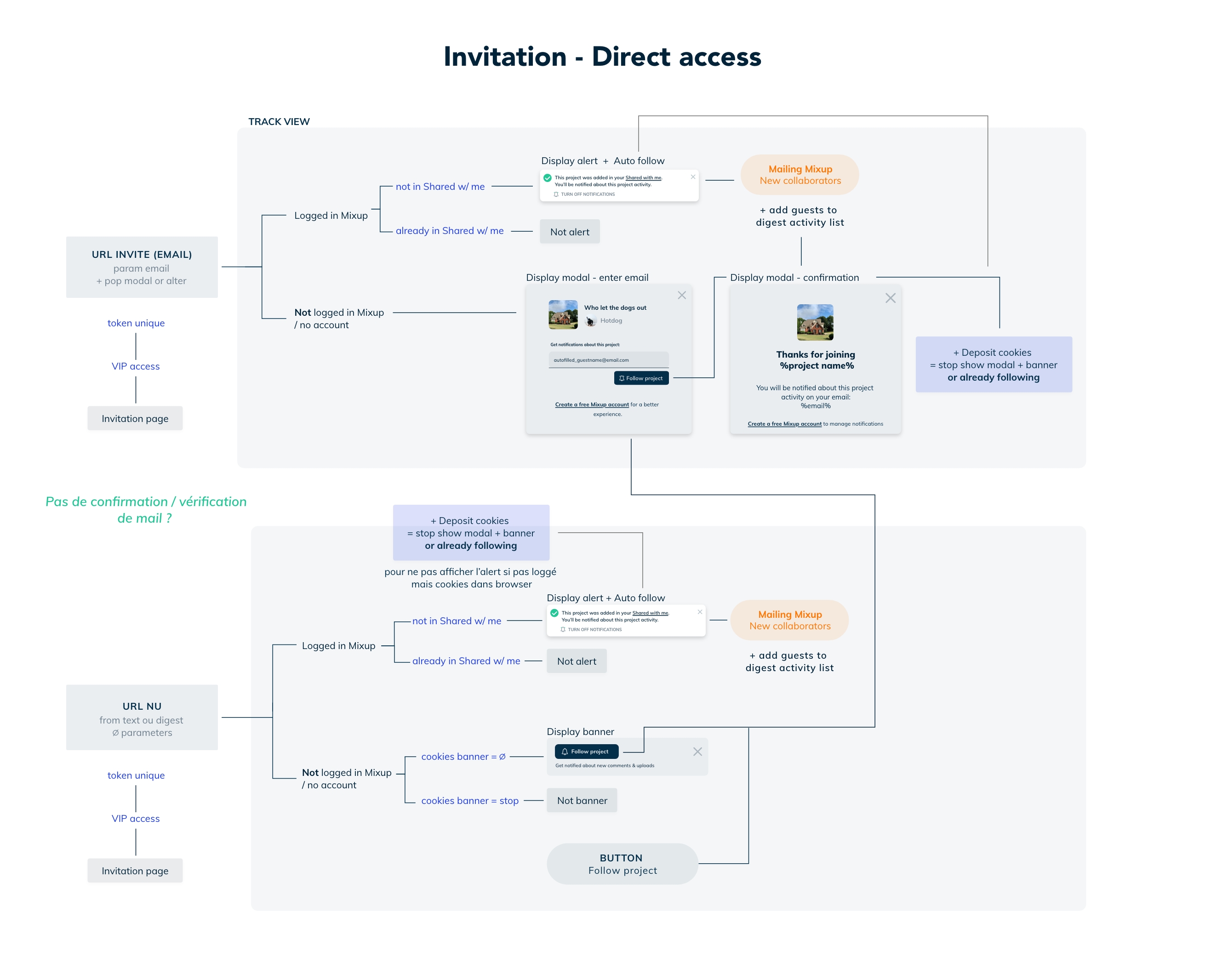
Task: Click the lower Invitation page box
Action: [x=135, y=871]
